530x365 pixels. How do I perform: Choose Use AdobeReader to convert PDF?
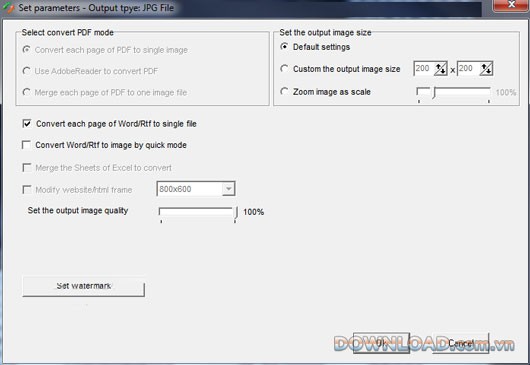[26, 71]
